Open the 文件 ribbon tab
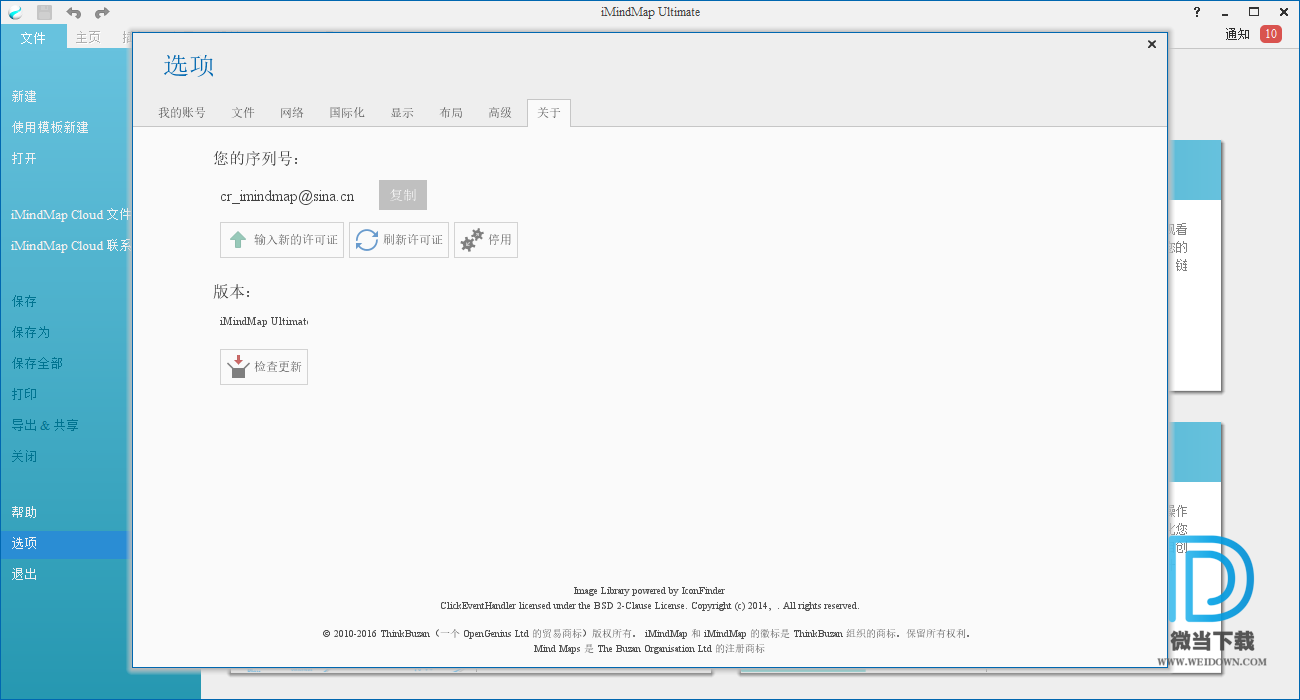Image resolution: width=1300 pixels, height=700 pixels. (x=33, y=37)
